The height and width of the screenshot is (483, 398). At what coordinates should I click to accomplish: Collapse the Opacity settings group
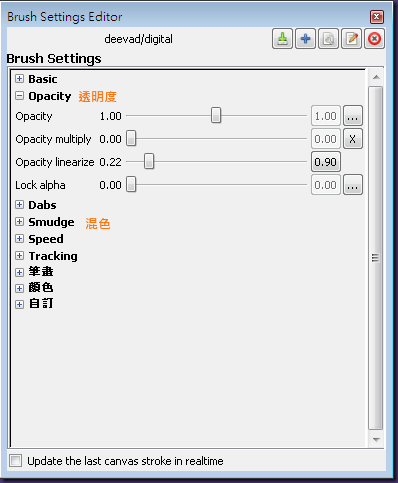(x=20, y=96)
